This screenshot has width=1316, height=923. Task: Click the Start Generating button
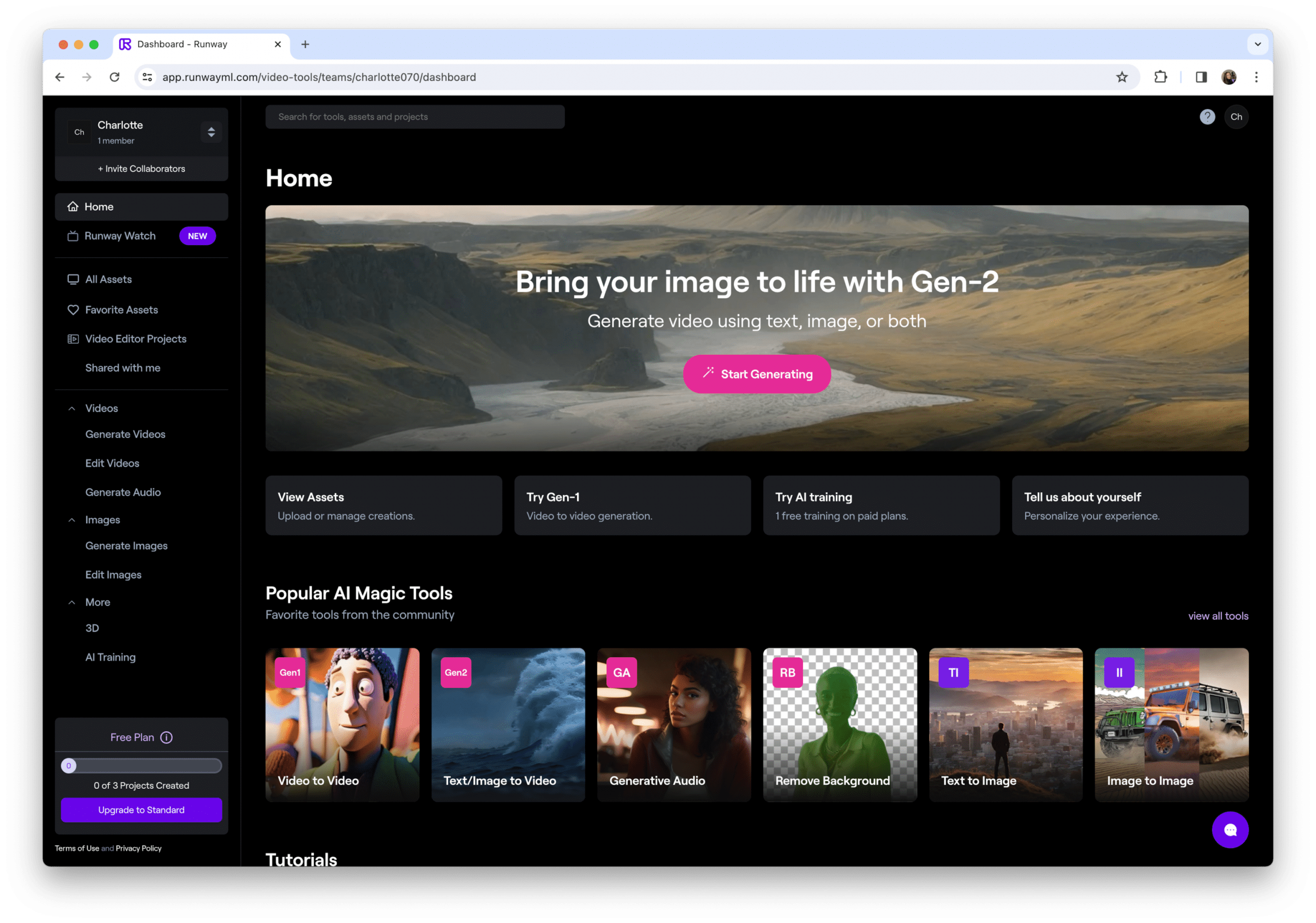pyautogui.click(x=757, y=374)
